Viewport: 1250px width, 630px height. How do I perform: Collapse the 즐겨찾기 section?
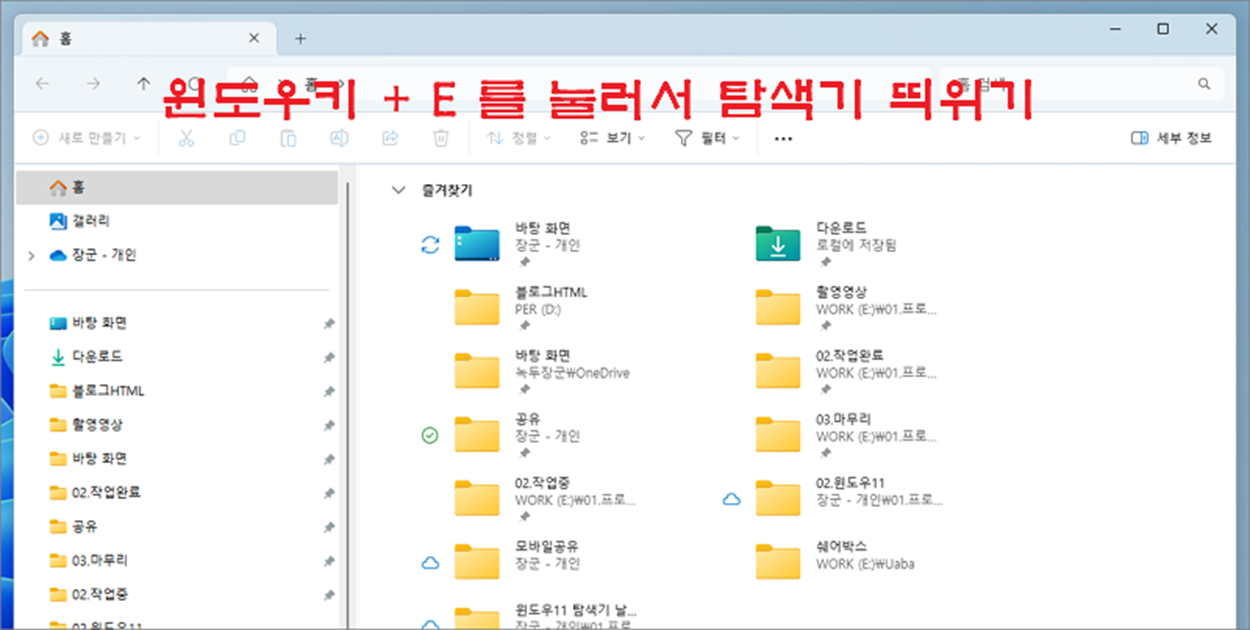(399, 189)
